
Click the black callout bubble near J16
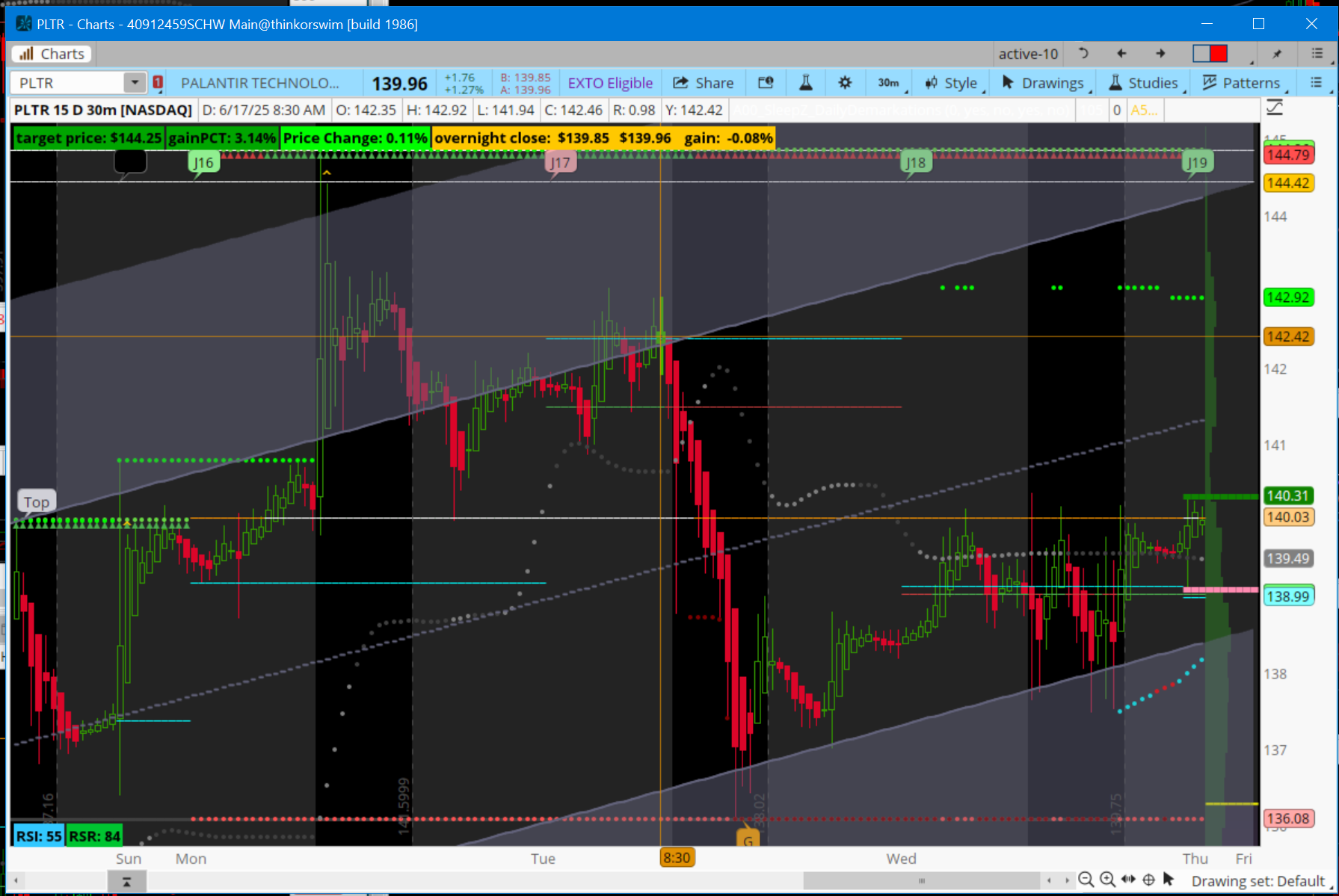[130, 161]
